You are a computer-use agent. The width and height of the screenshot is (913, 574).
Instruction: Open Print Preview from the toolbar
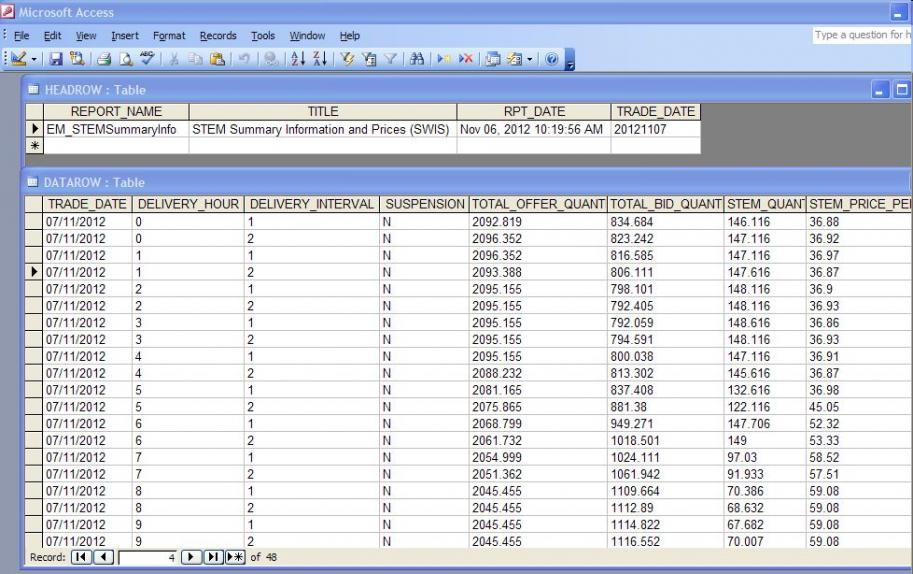pyautogui.click(x=126, y=59)
